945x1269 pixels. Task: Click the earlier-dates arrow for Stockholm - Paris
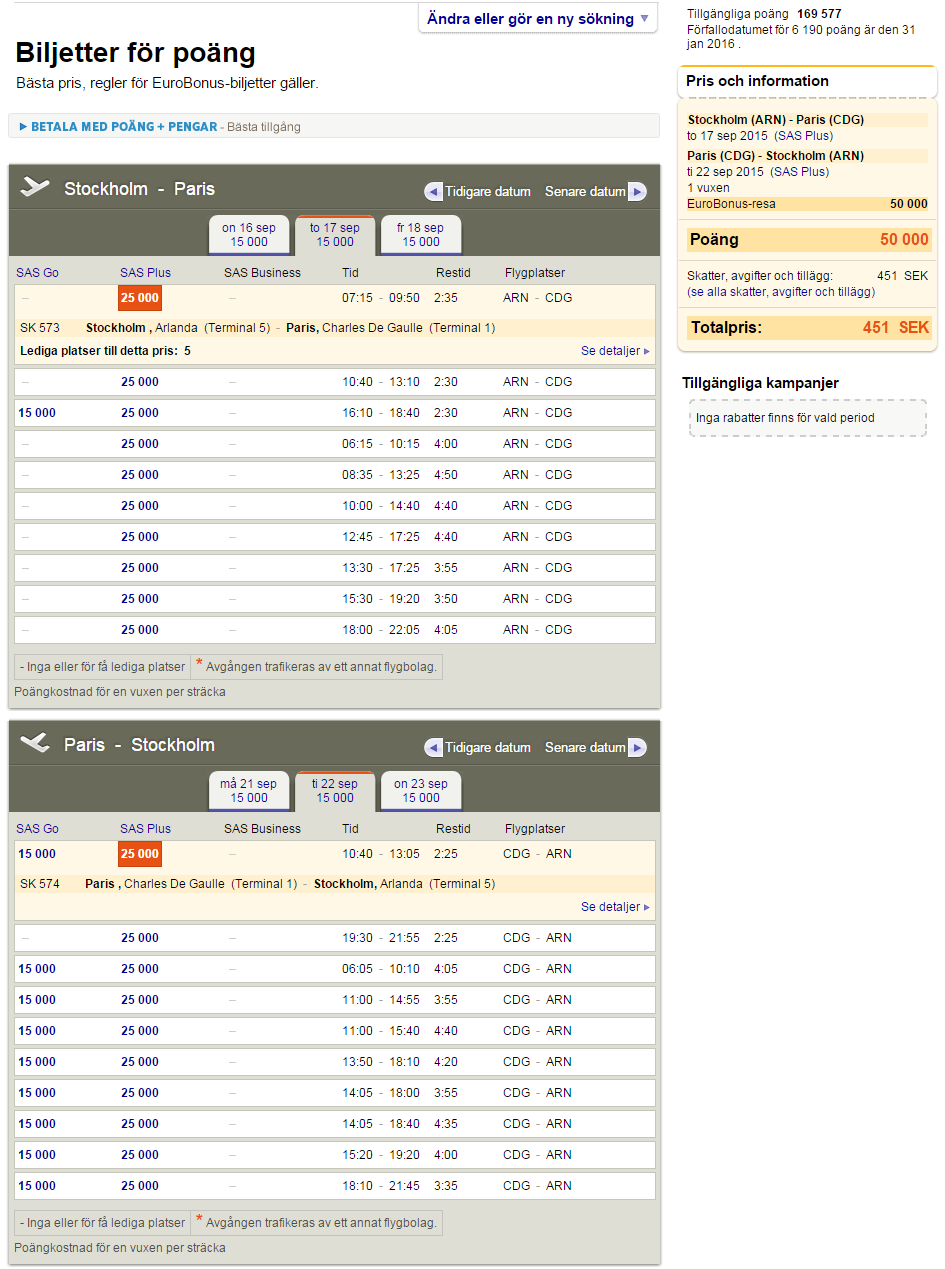pyautogui.click(x=434, y=192)
